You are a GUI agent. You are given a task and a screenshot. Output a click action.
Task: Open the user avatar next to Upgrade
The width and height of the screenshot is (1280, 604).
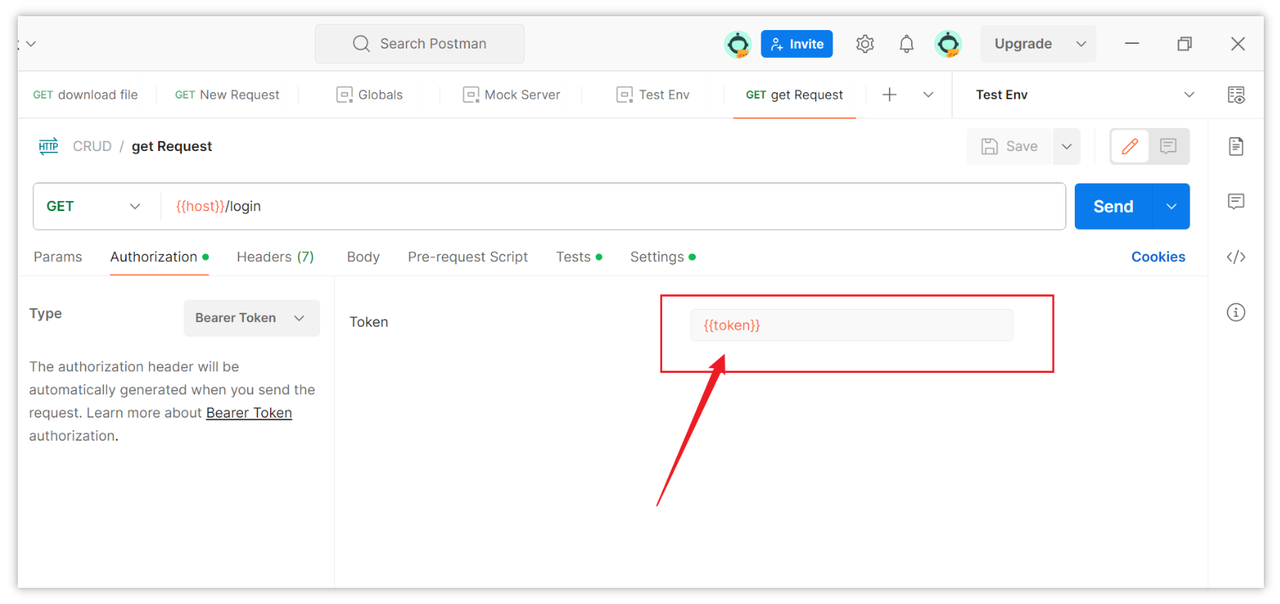point(948,44)
